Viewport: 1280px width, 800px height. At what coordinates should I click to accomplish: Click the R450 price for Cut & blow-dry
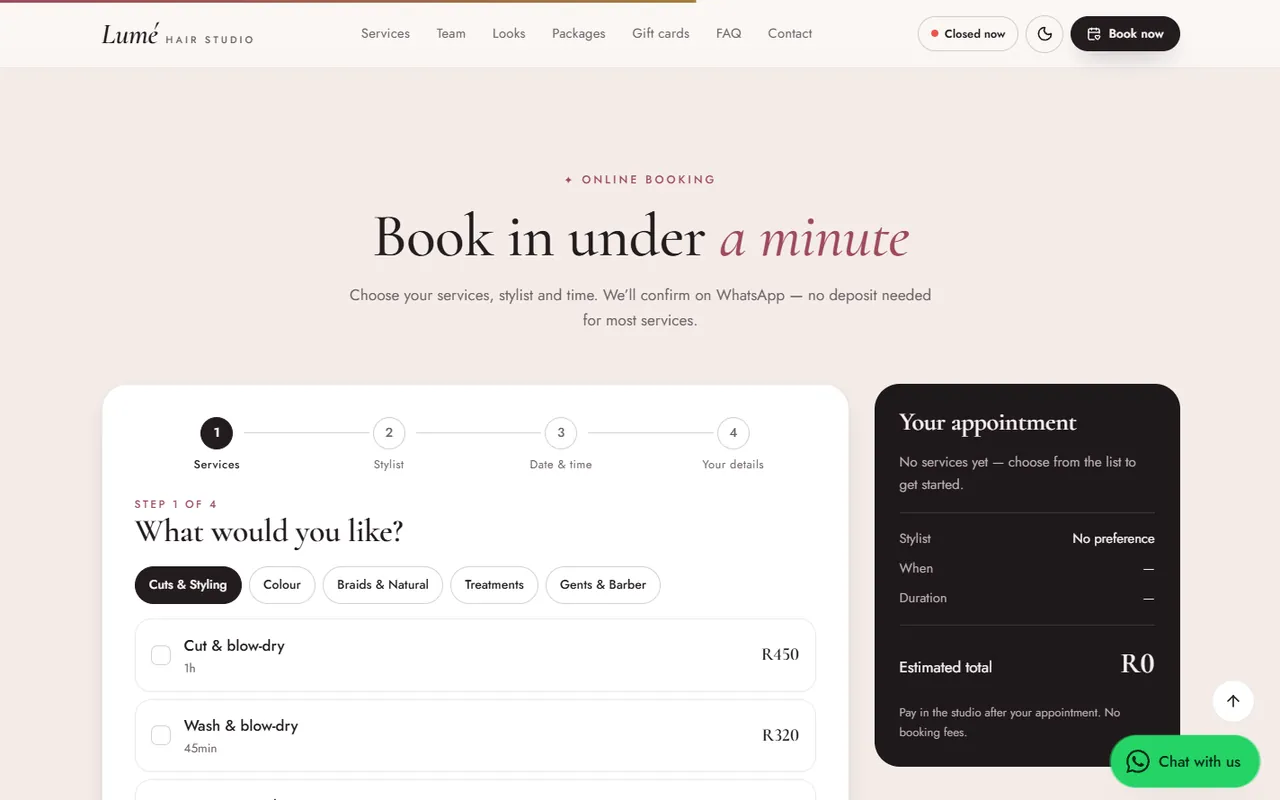pyautogui.click(x=780, y=655)
